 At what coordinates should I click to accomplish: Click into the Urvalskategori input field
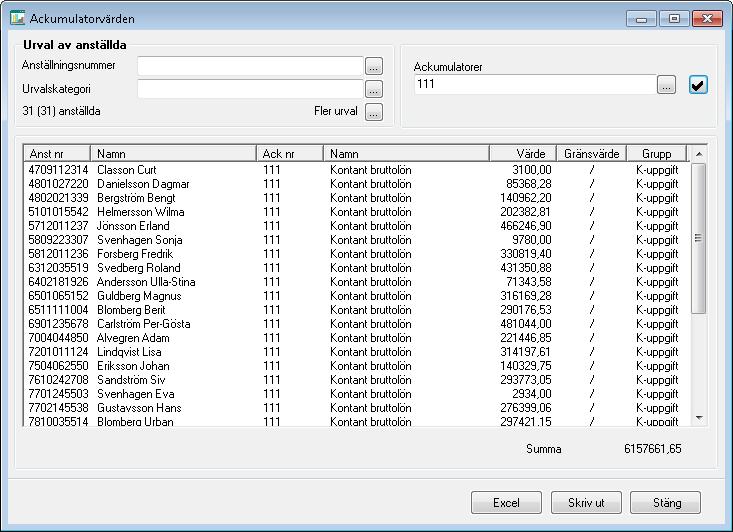[250, 89]
